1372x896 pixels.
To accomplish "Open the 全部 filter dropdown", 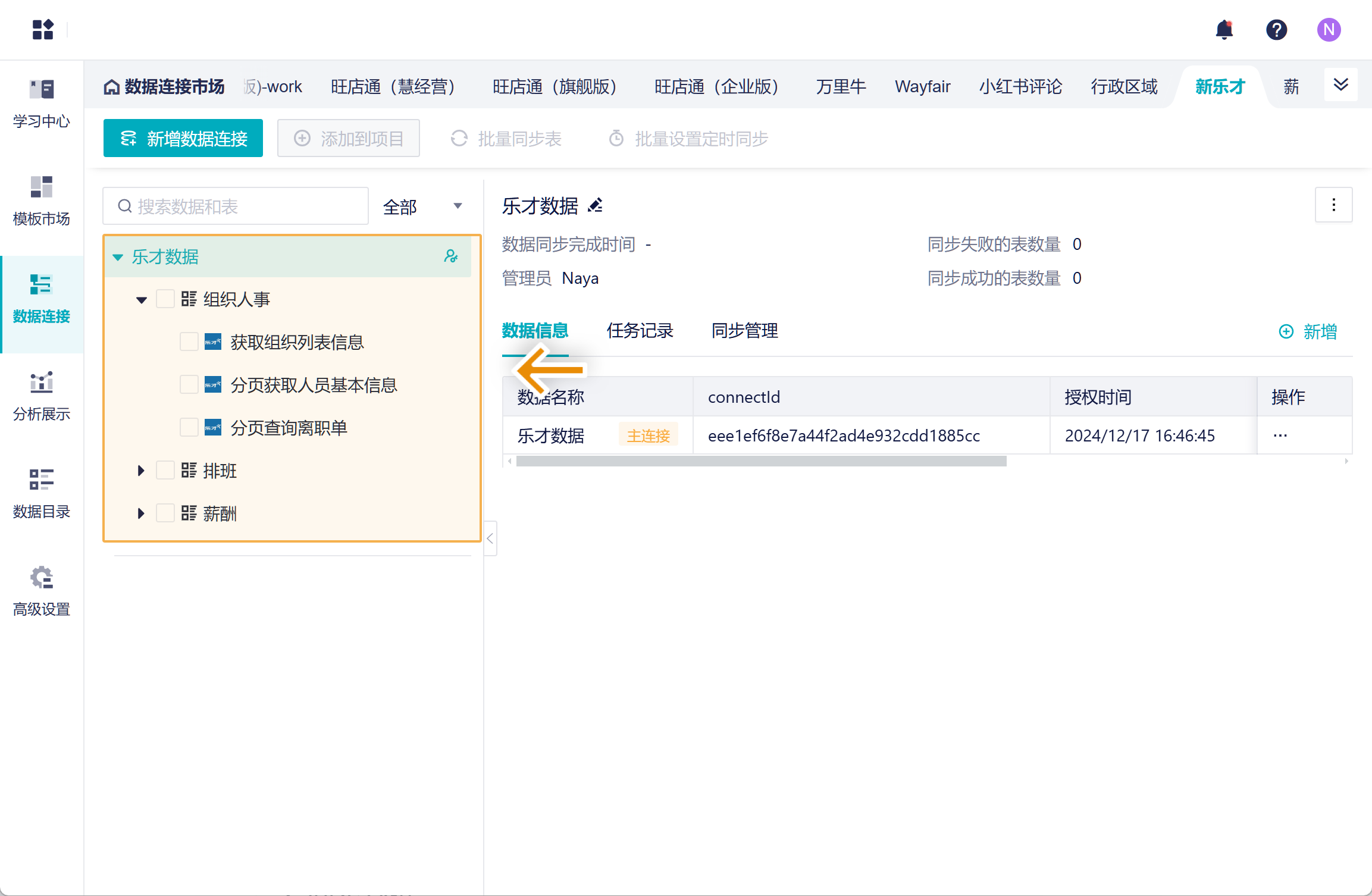I will pos(422,206).
